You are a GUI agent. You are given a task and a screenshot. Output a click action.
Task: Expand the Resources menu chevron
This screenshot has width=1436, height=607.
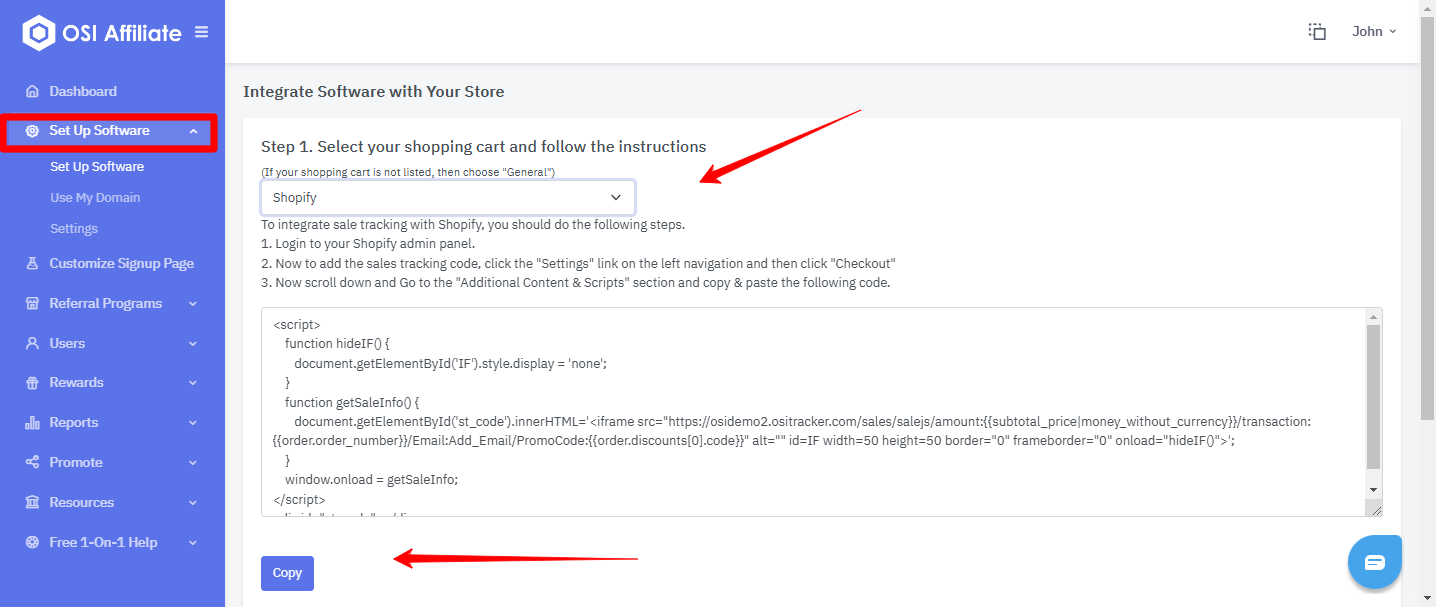click(x=193, y=502)
